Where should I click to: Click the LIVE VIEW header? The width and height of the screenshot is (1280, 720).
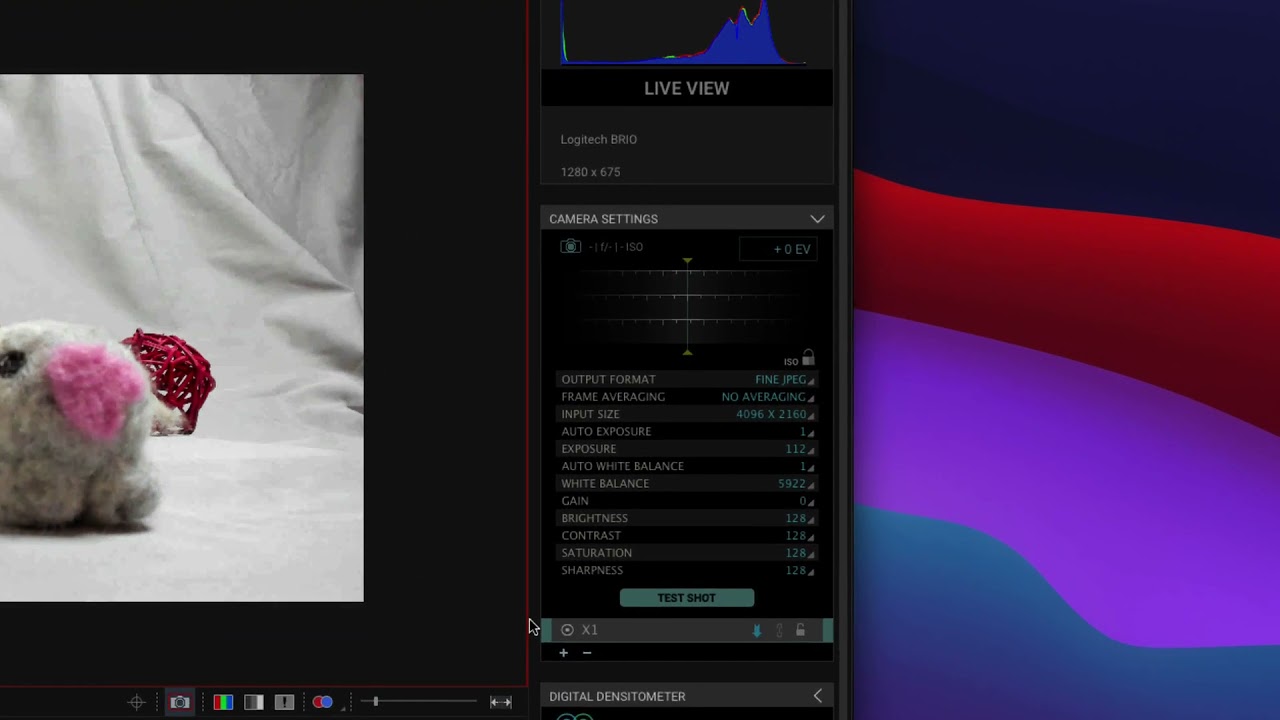point(687,88)
